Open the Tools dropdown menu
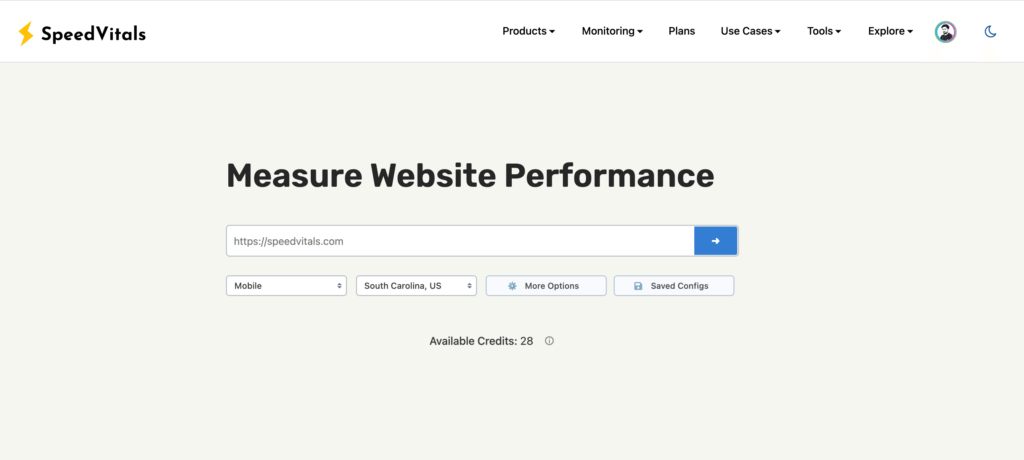Screen dimensions: 1024x460 click(824, 31)
